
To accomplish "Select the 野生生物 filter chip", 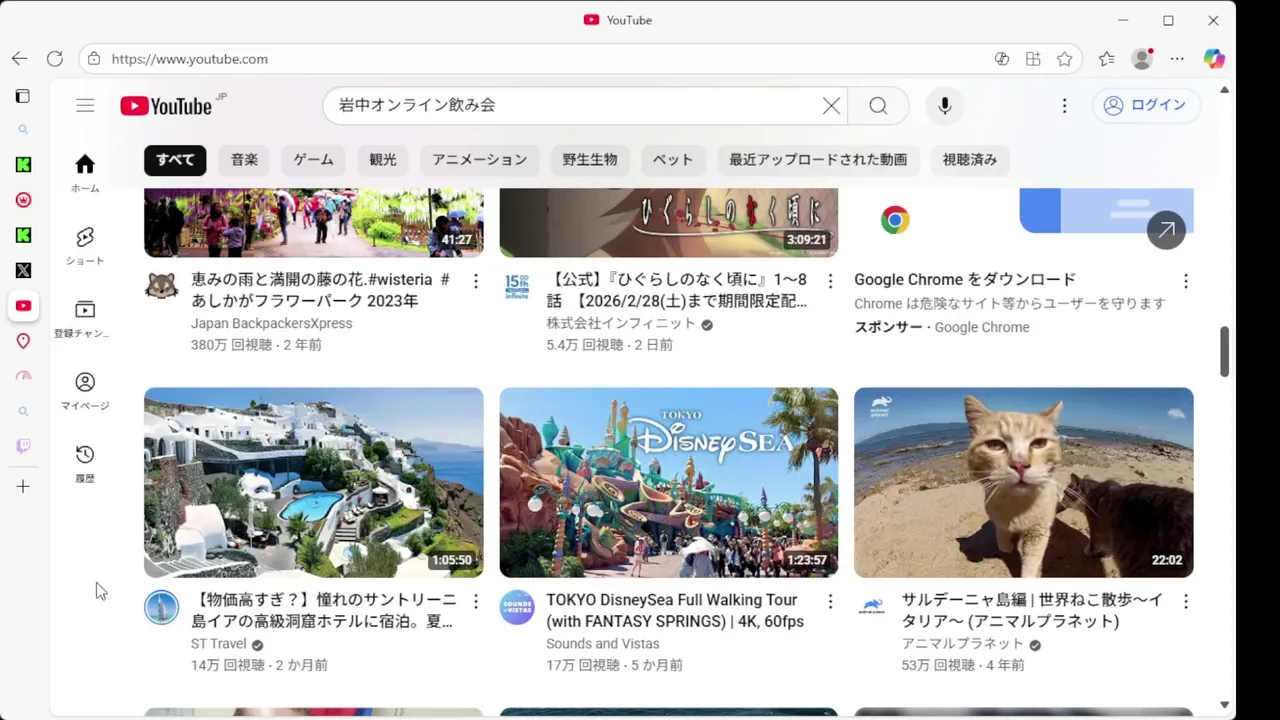I will pos(590,159).
